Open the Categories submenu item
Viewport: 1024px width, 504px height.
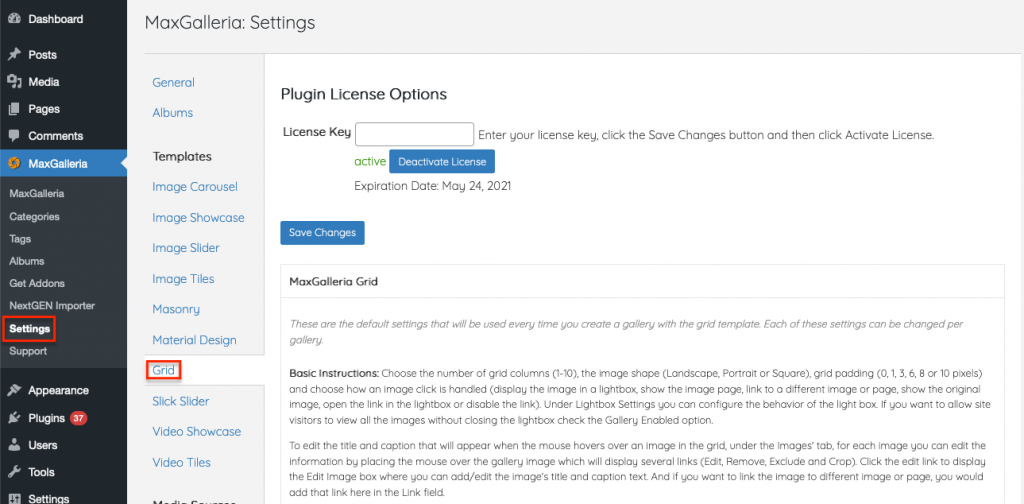34,216
